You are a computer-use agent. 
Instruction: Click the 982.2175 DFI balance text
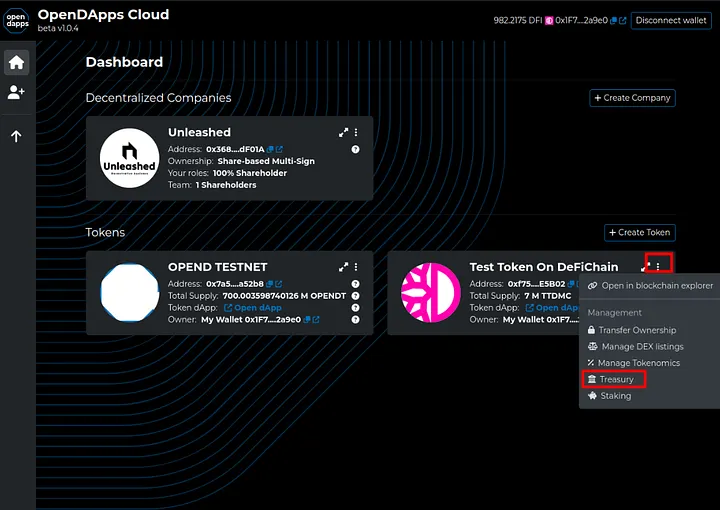518,21
